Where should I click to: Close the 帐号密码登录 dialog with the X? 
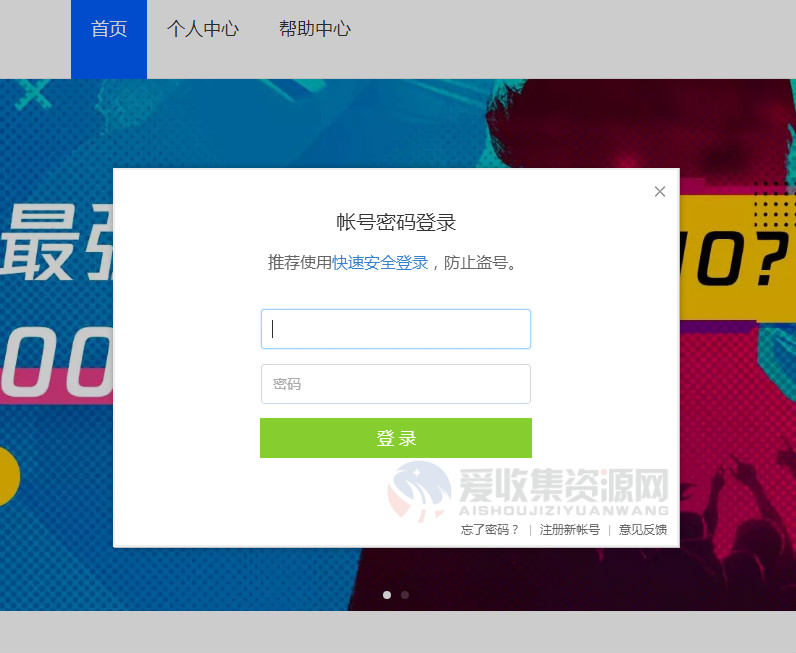659,191
